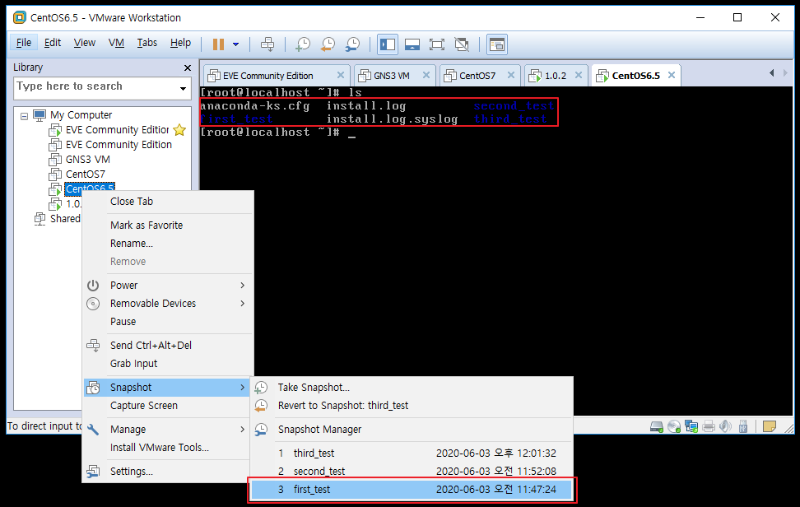Enter full screen mode via toolbar
The height and width of the screenshot is (507, 800).
pos(437,44)
